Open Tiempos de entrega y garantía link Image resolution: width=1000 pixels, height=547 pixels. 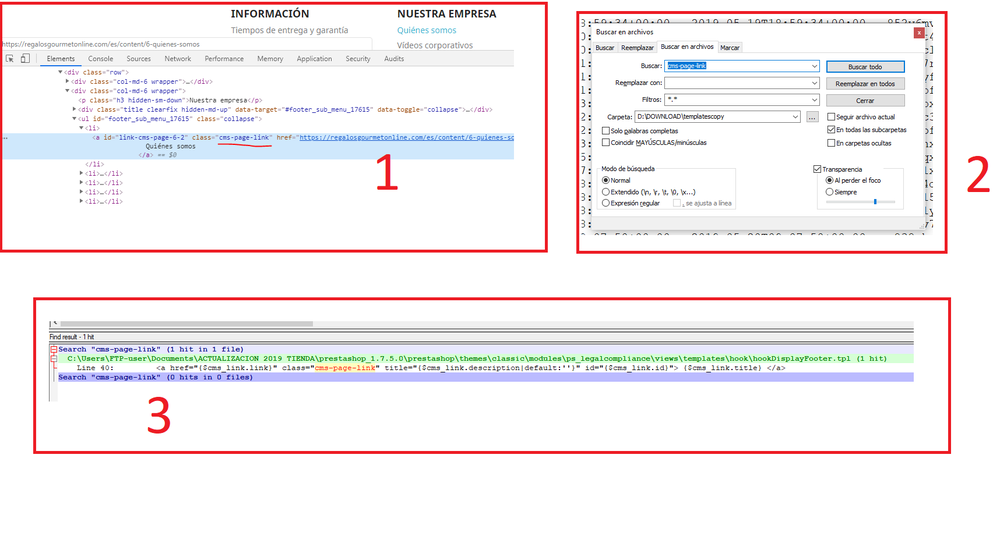click(x=290, y=30)
